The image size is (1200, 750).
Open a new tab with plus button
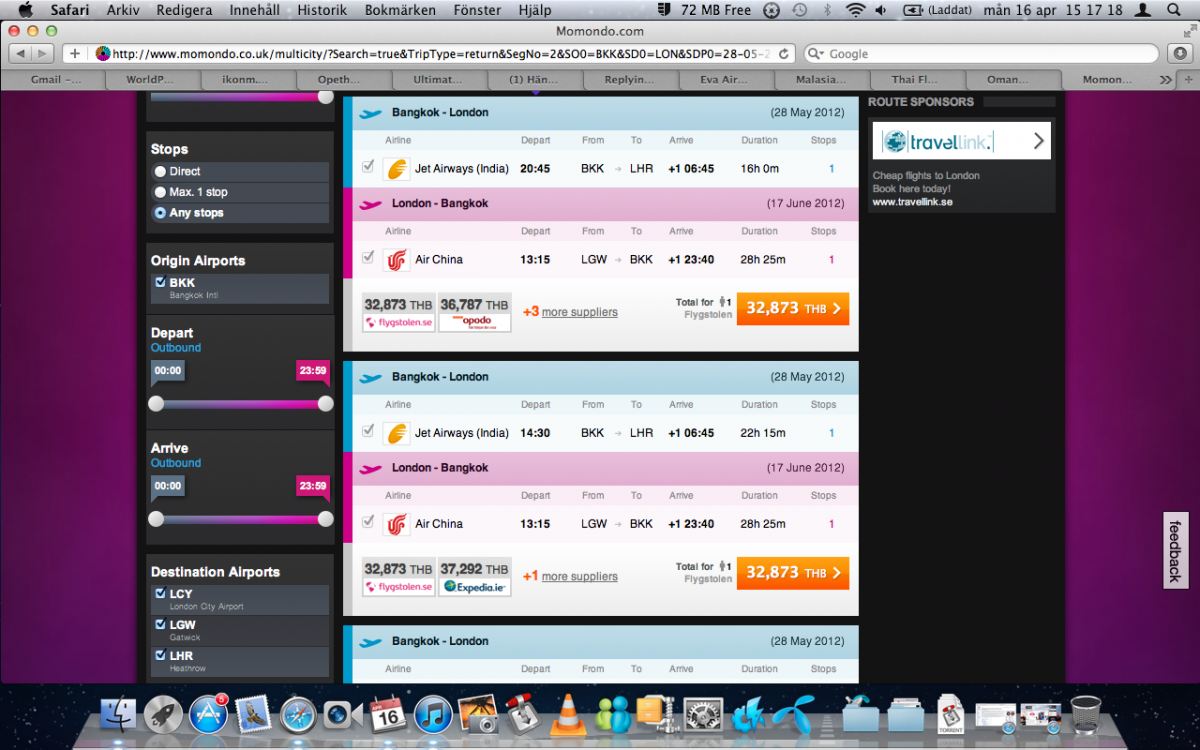(x=1188, y=79)
